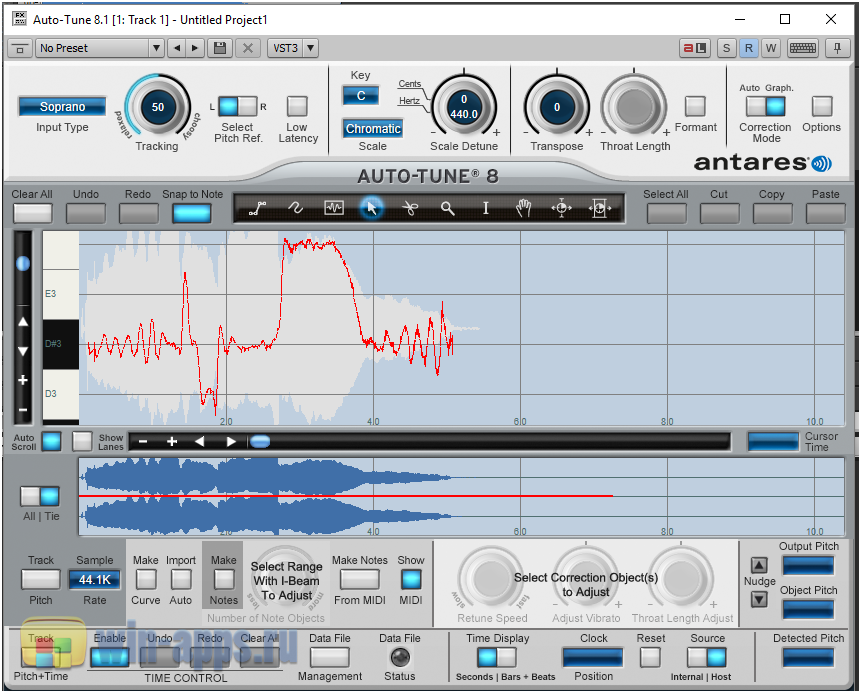Viewport: 861px width, 693px height.
Task: Nudge the object pitch down
Action: click(x=759, y=599)
